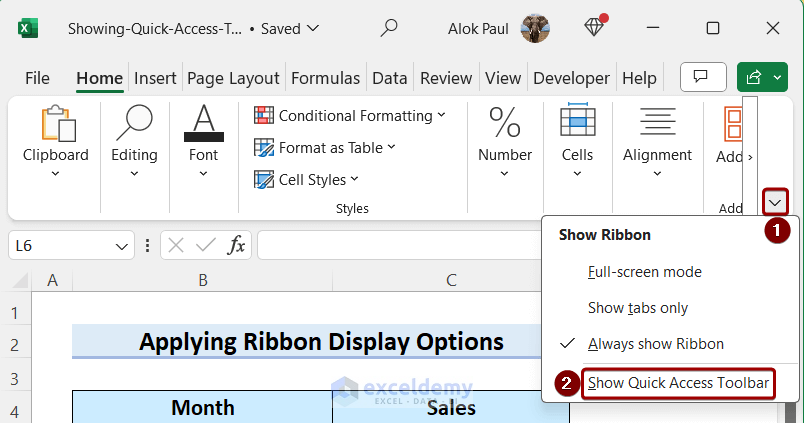Viewport: 804px width, 423px height.
Task: Open the Comments speech bubble button
Action: tap(702, 77)
